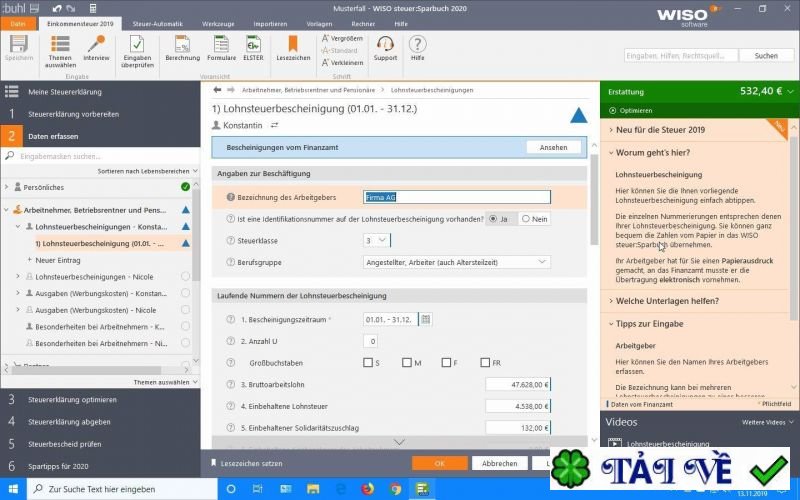Click the swap person icon beside Konstantin

pos(274,125)
